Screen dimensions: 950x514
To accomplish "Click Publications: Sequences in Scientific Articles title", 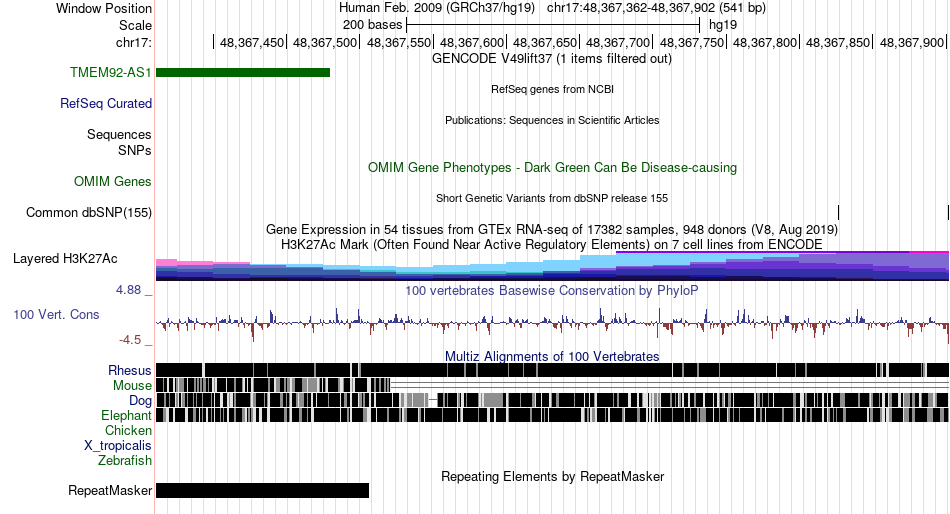I will point(552,120).
